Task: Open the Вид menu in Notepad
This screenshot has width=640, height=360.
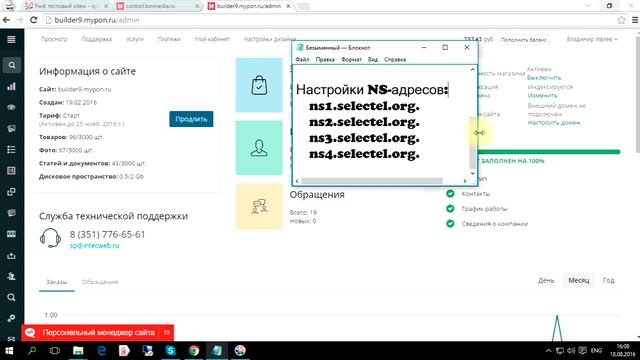Action: click(x=373, y=60)
